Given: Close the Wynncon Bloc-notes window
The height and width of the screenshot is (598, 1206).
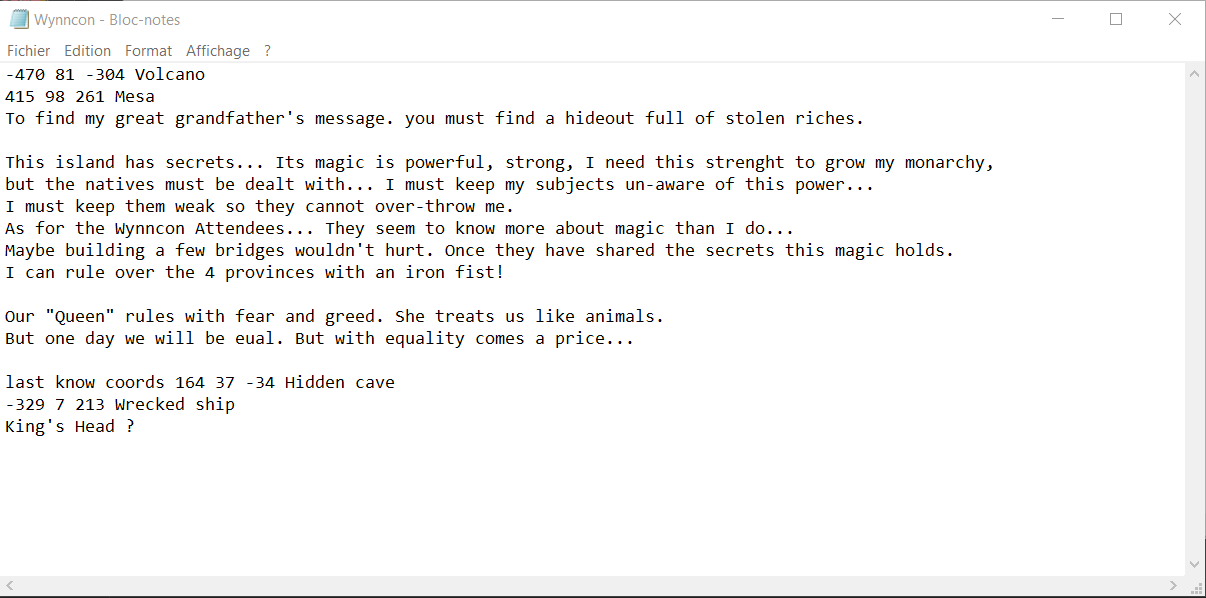Looking at the screenshot, I should [x=1174, y=19].
